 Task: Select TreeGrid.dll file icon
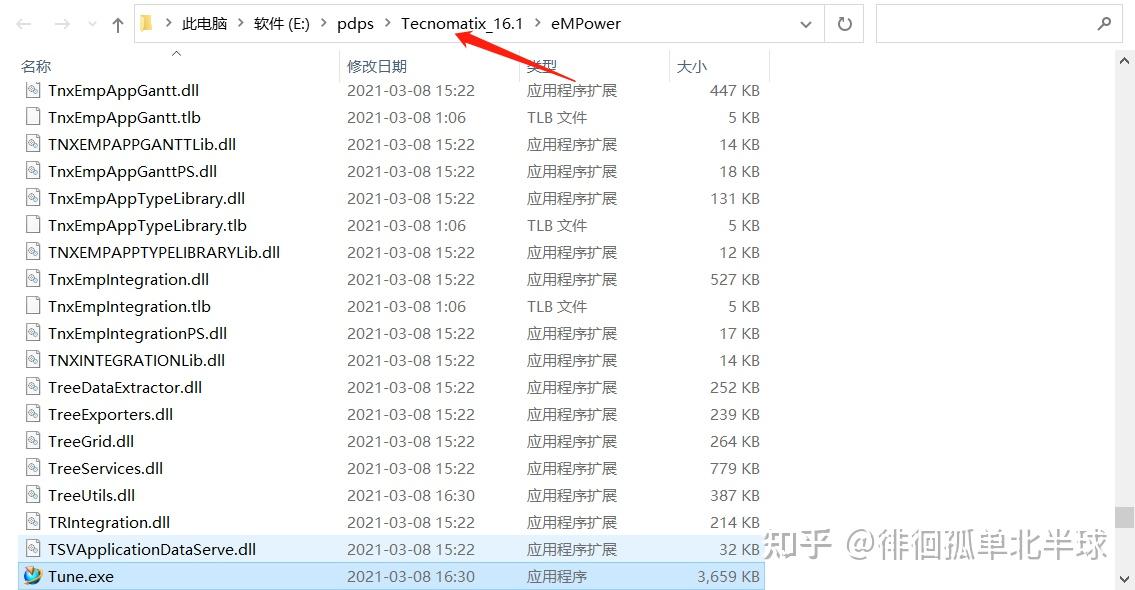[33, 442]
